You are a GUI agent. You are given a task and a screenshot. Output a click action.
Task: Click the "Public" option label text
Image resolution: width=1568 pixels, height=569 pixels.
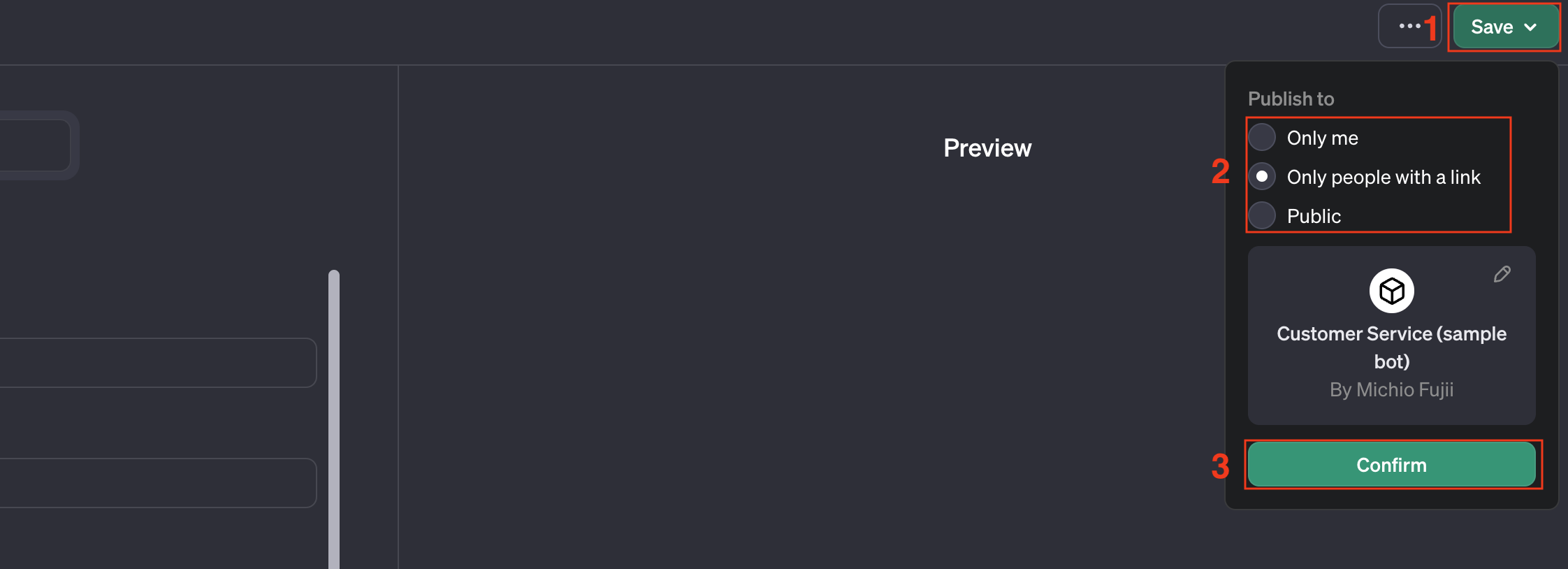[x=1314, y=217]
